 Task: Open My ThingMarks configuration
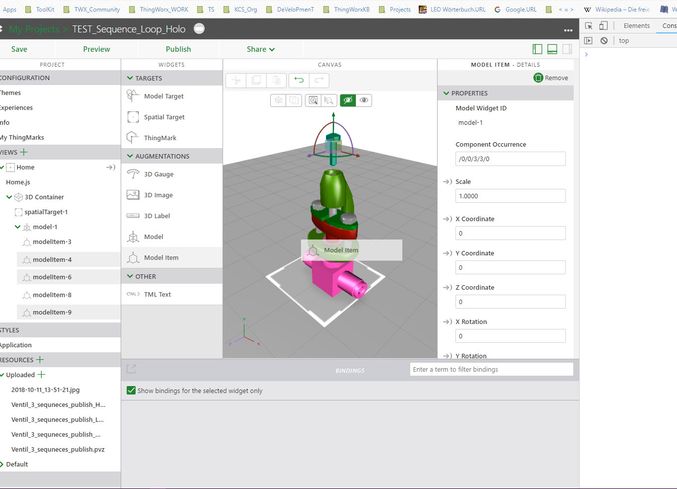click(x=22, y=137)
